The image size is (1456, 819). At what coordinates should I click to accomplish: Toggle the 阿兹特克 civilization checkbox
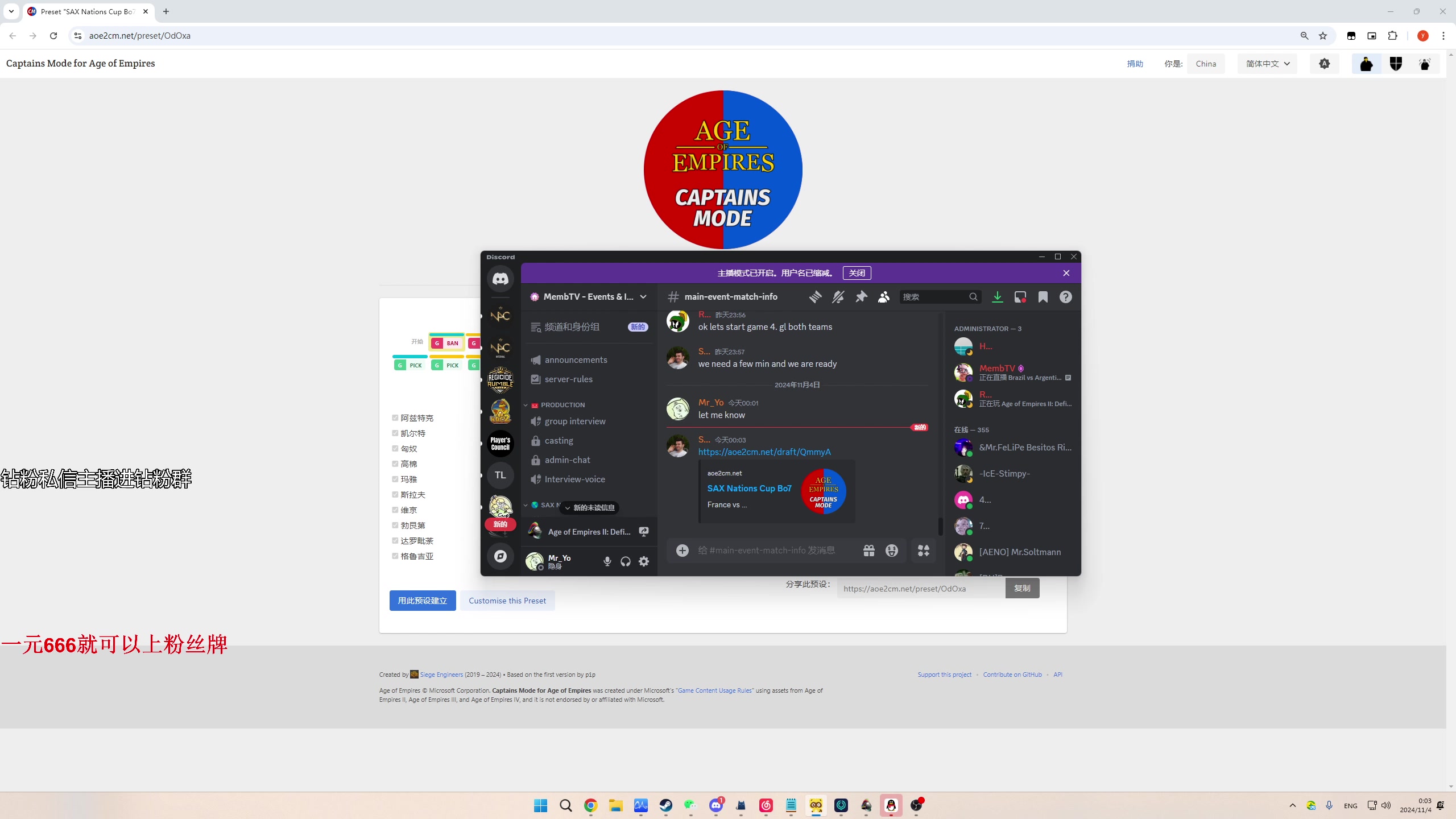(395, 418)
